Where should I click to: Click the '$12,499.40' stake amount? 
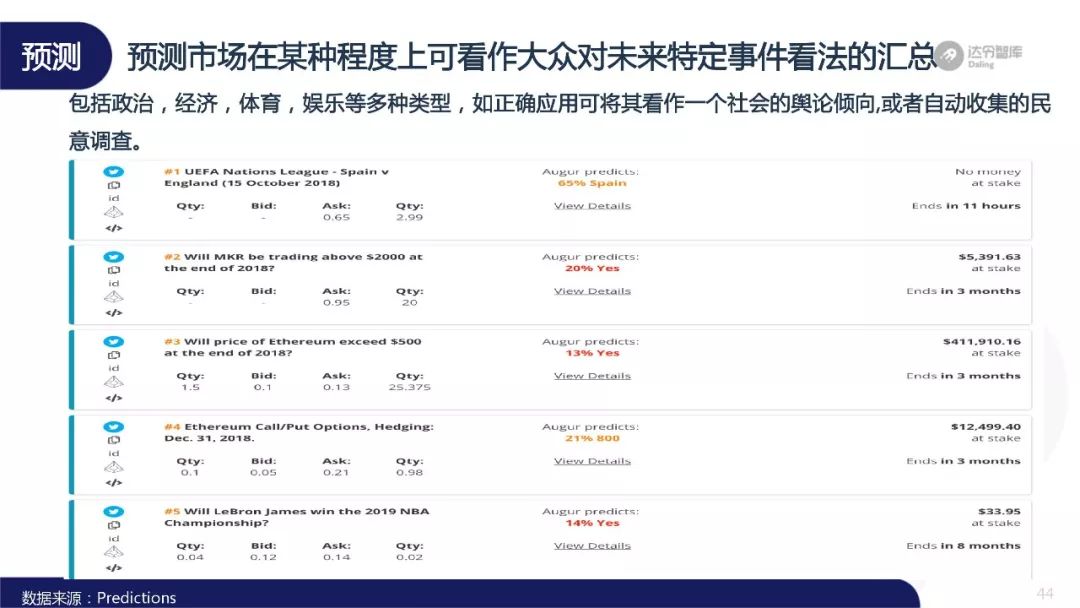(986, 427)
